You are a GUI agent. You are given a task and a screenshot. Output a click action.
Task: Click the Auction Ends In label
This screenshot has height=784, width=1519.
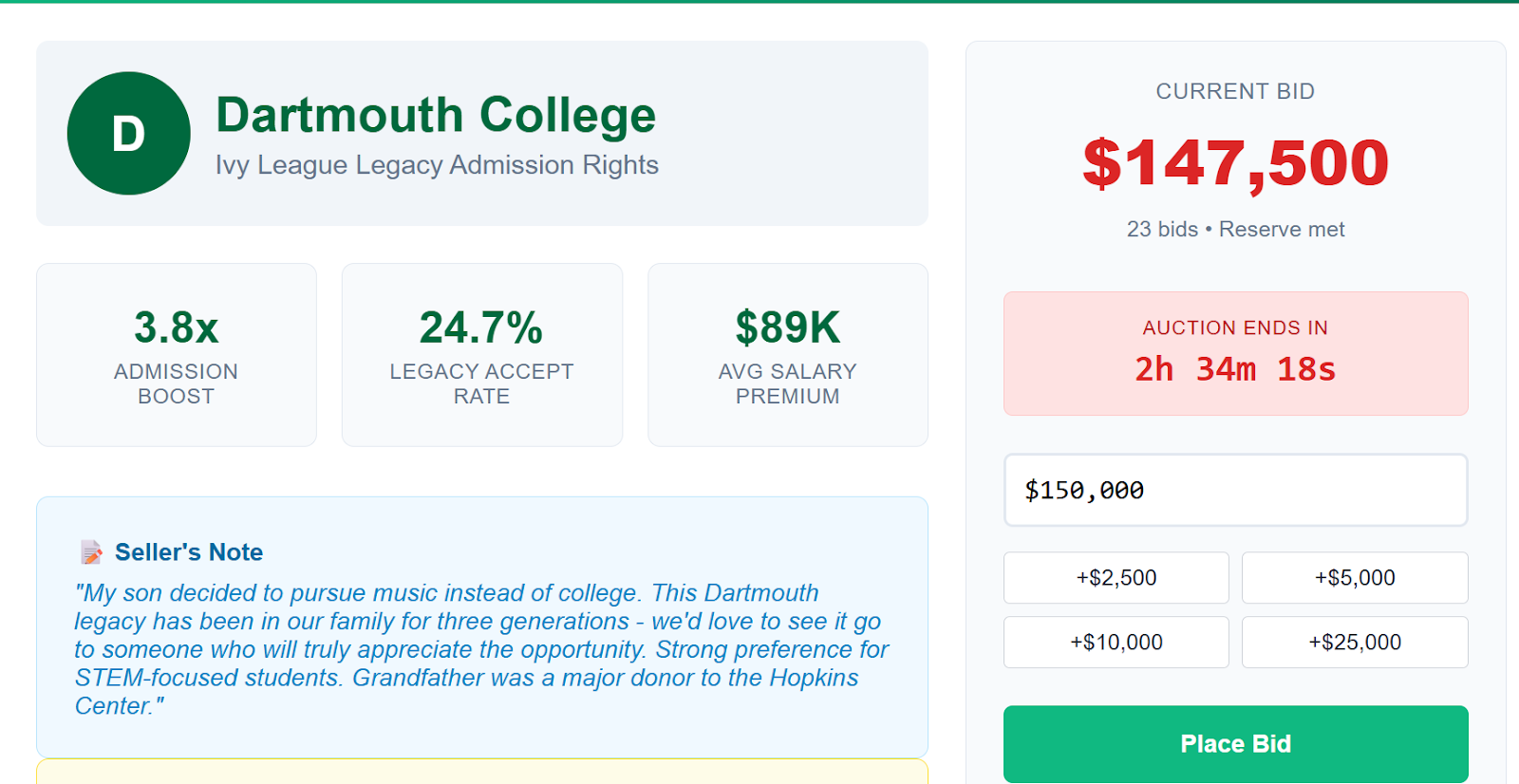(x=1235, y=327)
